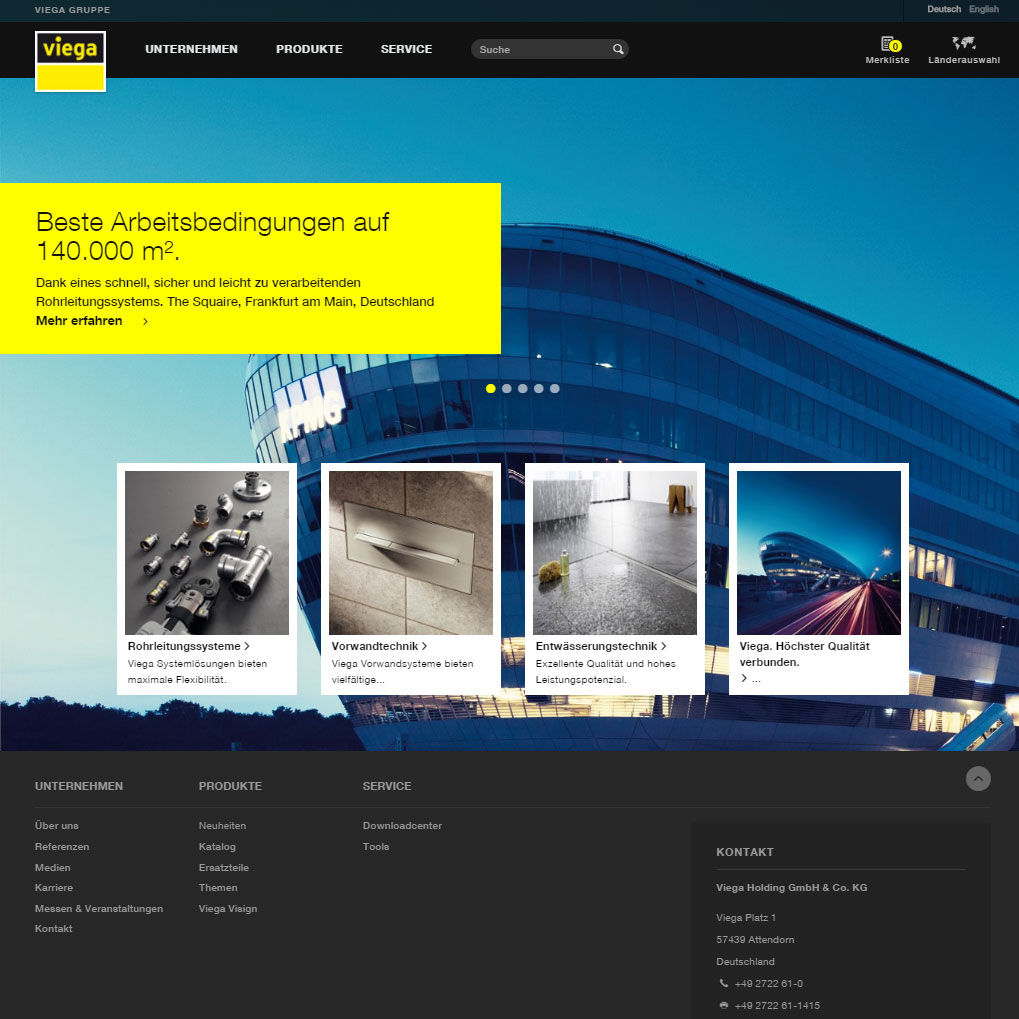Open the Themen footer link
The width and height of the screenshot is (1019, 1019).
(x=218, y=888)
